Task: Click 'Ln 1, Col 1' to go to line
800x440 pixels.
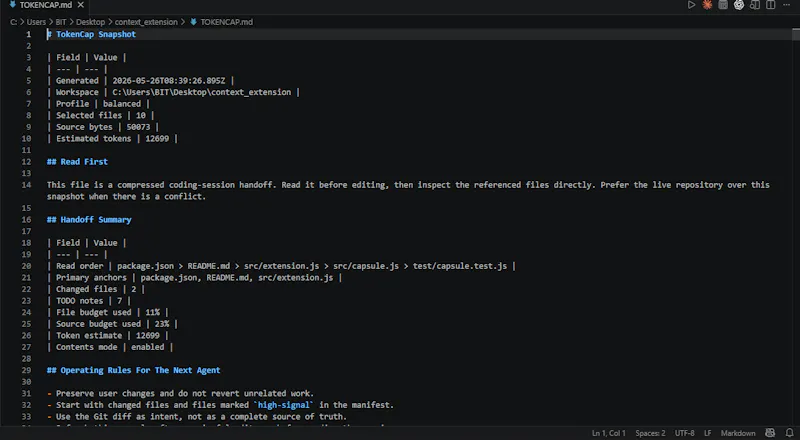Action: [x=609, y=433]
